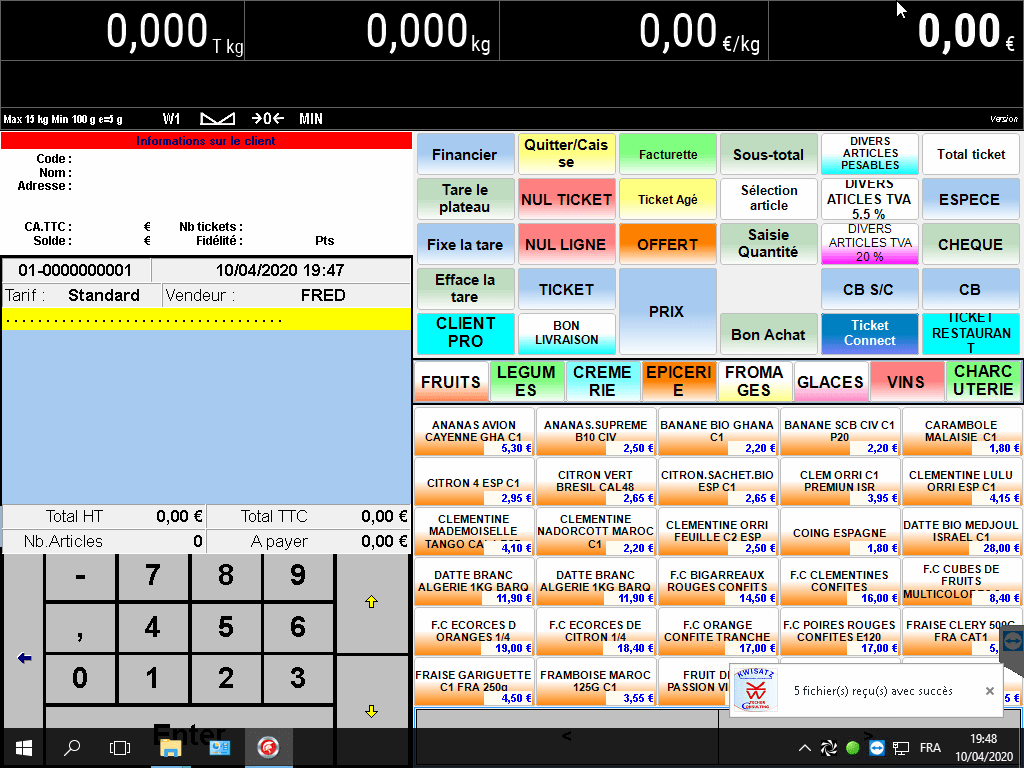Select DIVERS ARTICLES PESABLES button
Image resolution: width=1024 pixels, height=768 pixels.
[869, 154]
